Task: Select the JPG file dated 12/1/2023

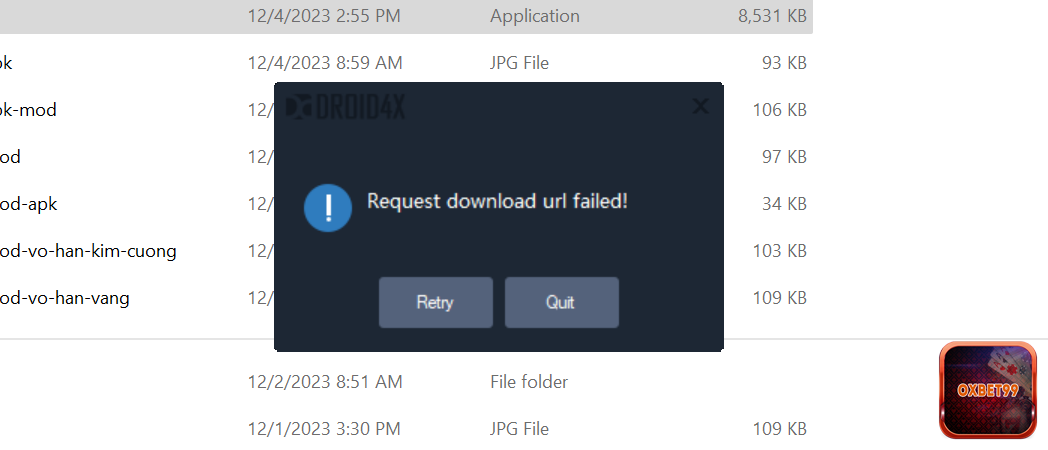Action: (x=519, y=429)
